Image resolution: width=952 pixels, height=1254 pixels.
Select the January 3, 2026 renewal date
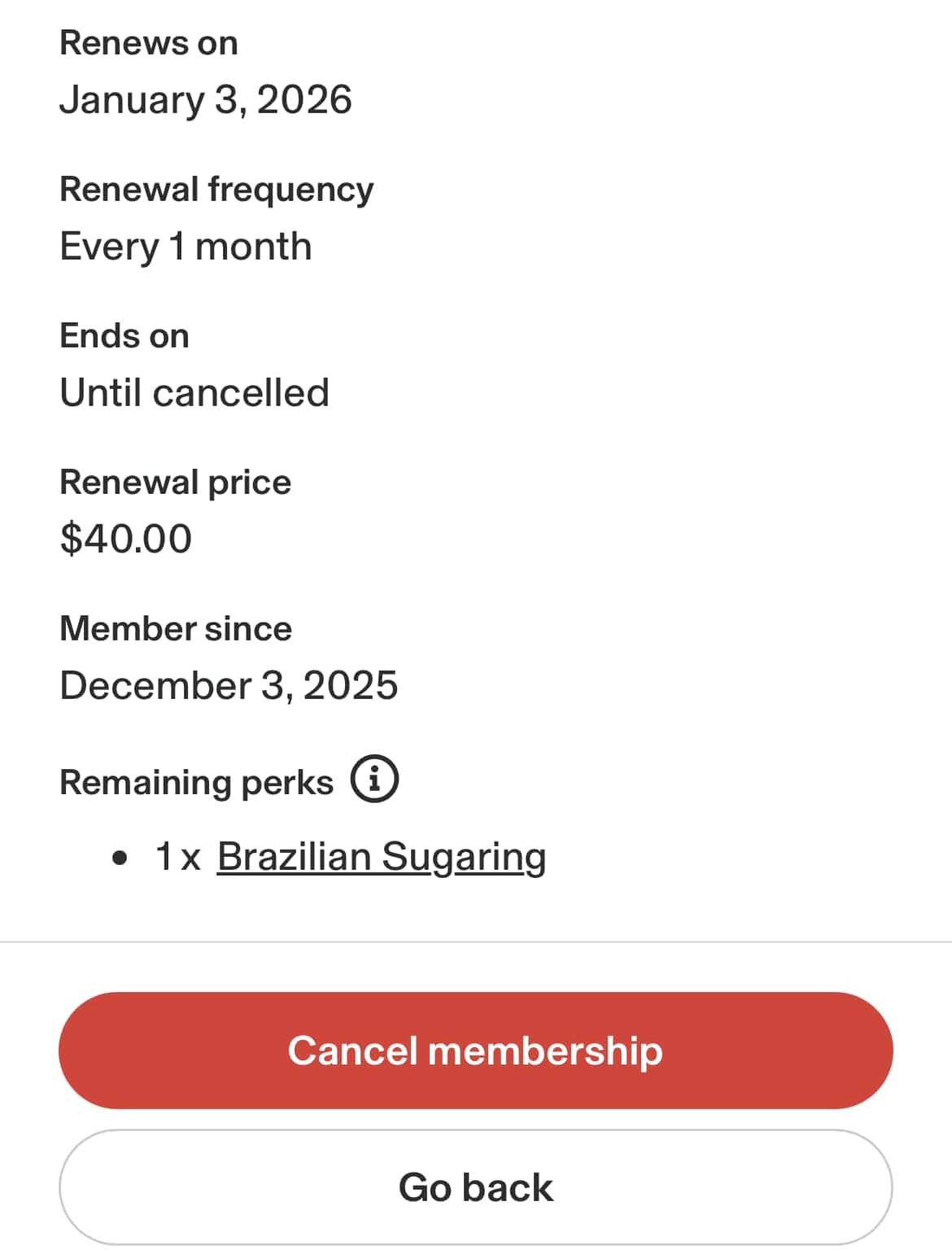[205, 99]
